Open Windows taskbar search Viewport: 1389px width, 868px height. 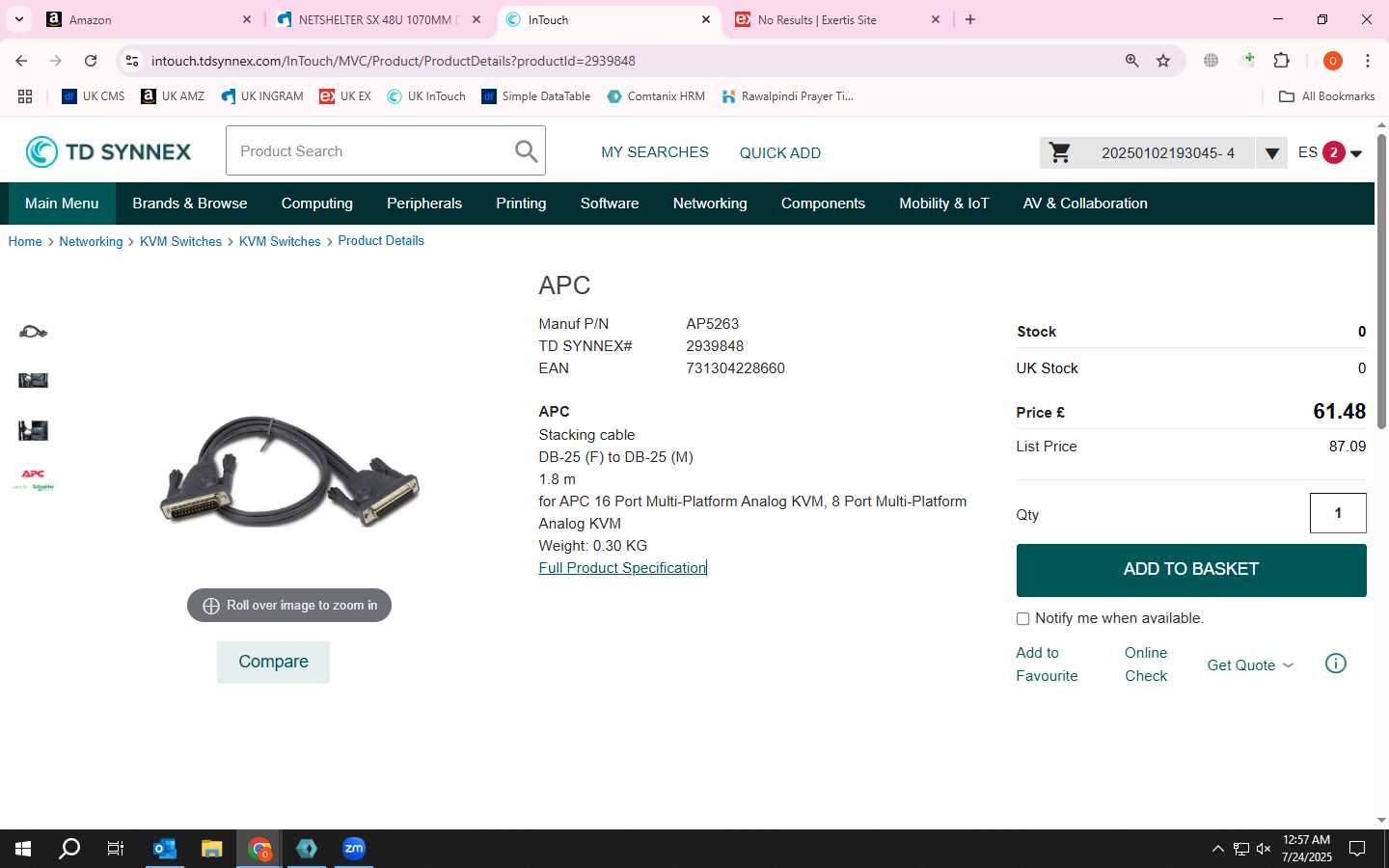[69, 849]
